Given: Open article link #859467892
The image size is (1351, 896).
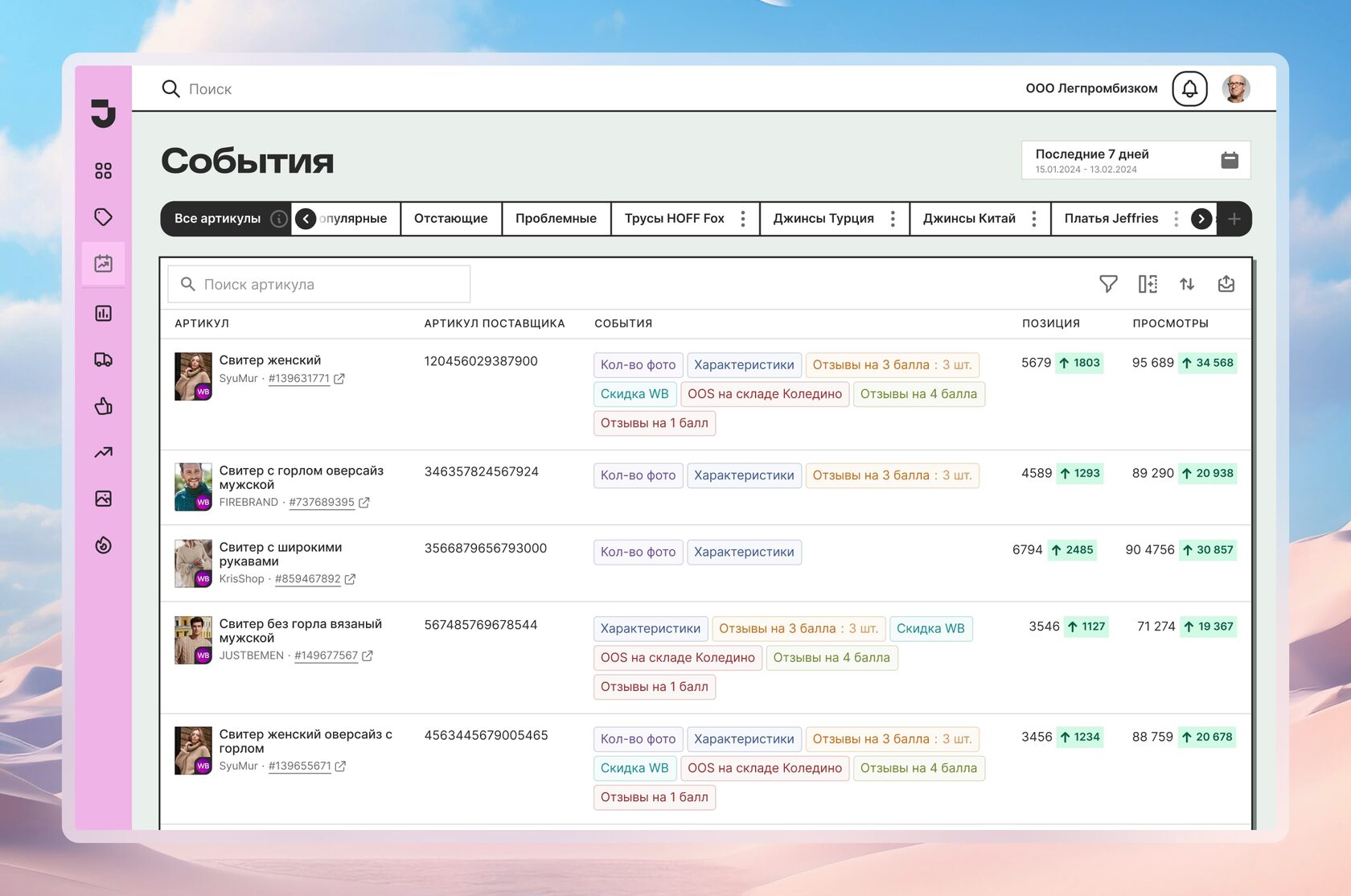Looking at the screenshot, I should click(308, 579).
